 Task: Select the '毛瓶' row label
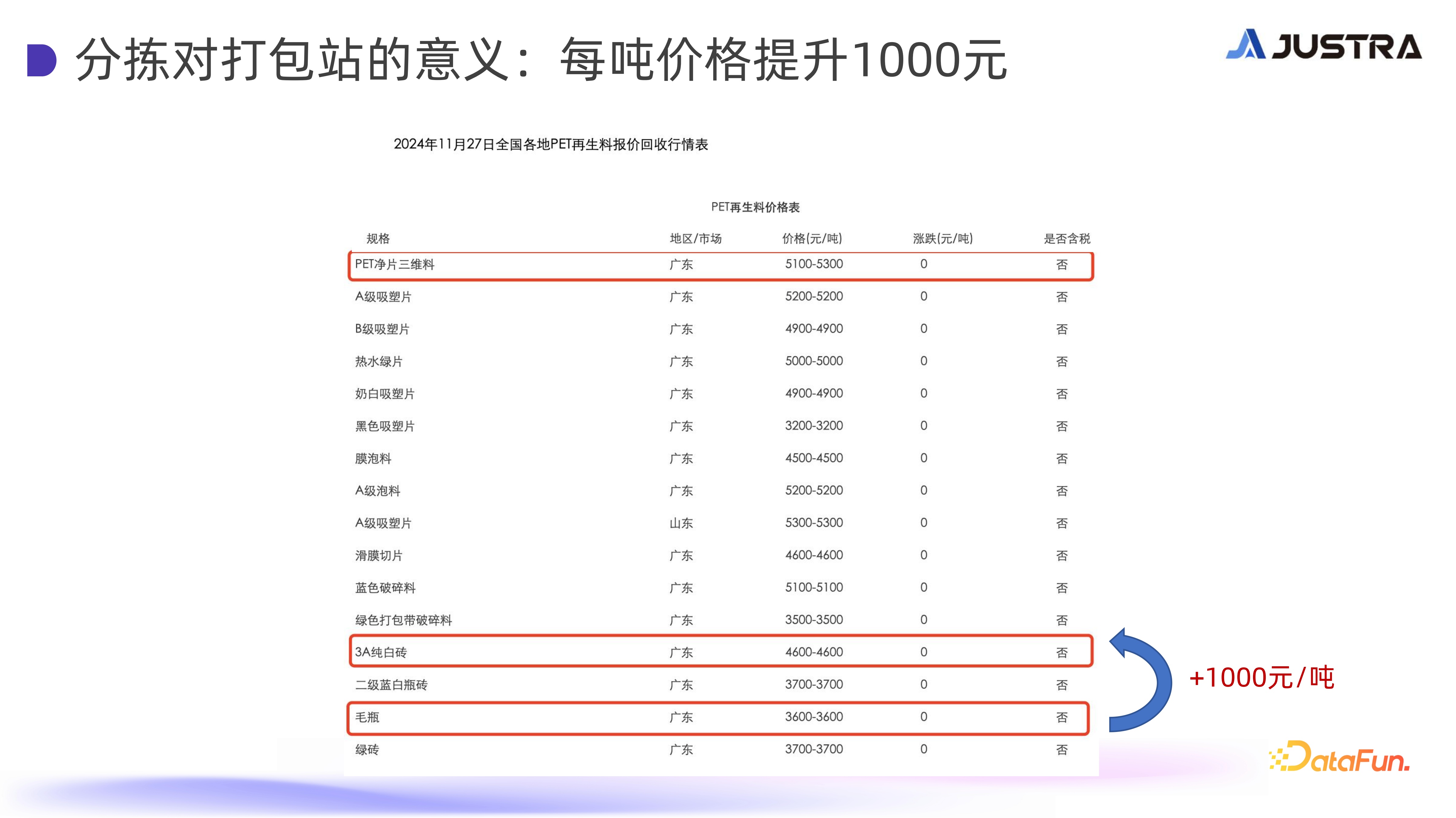pyautogui.click(x=367, y=717)
